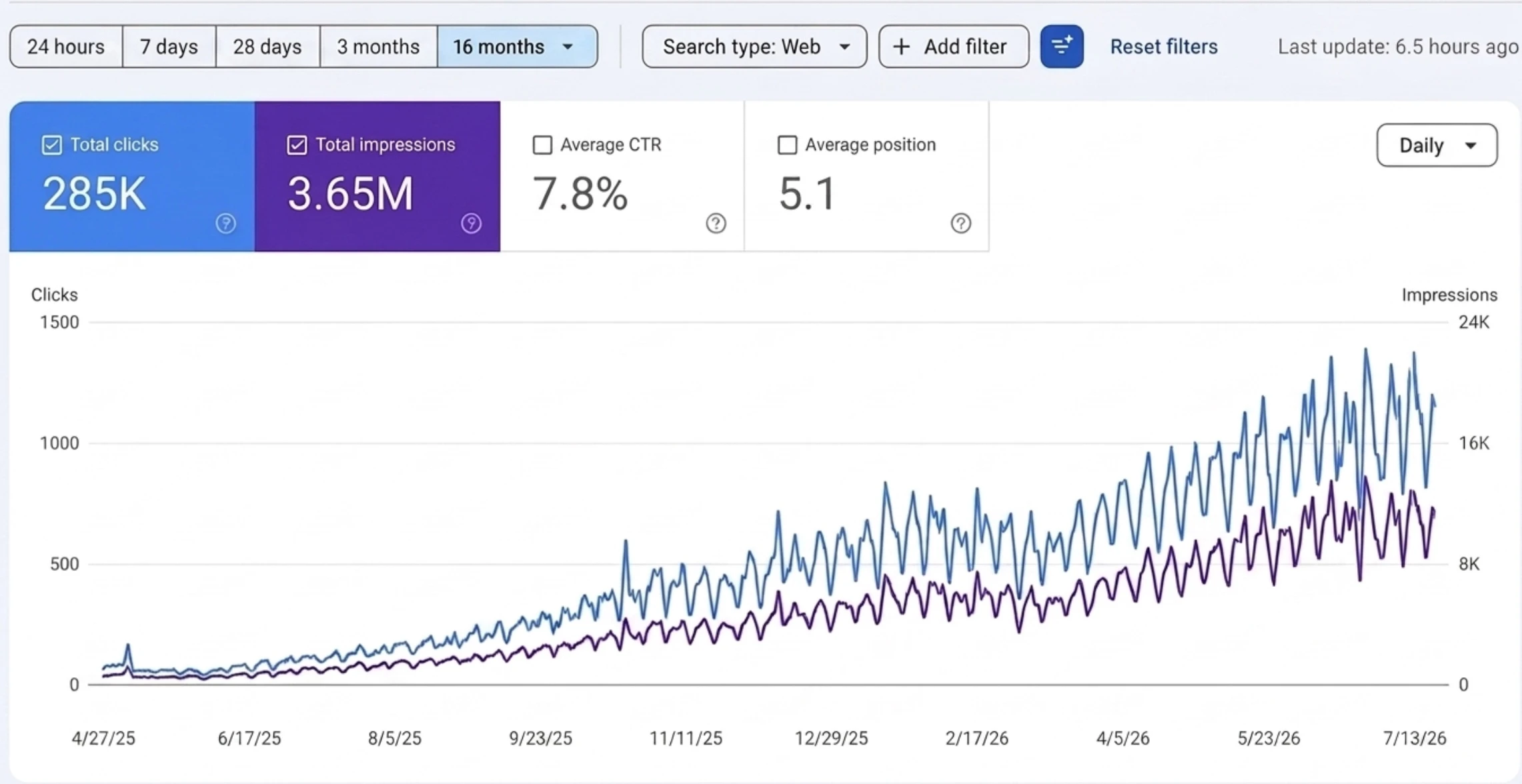Select the 28 days range tab
Viewport: 1522px width, 784px height.
pyautogui.click(x=267, y=47)
